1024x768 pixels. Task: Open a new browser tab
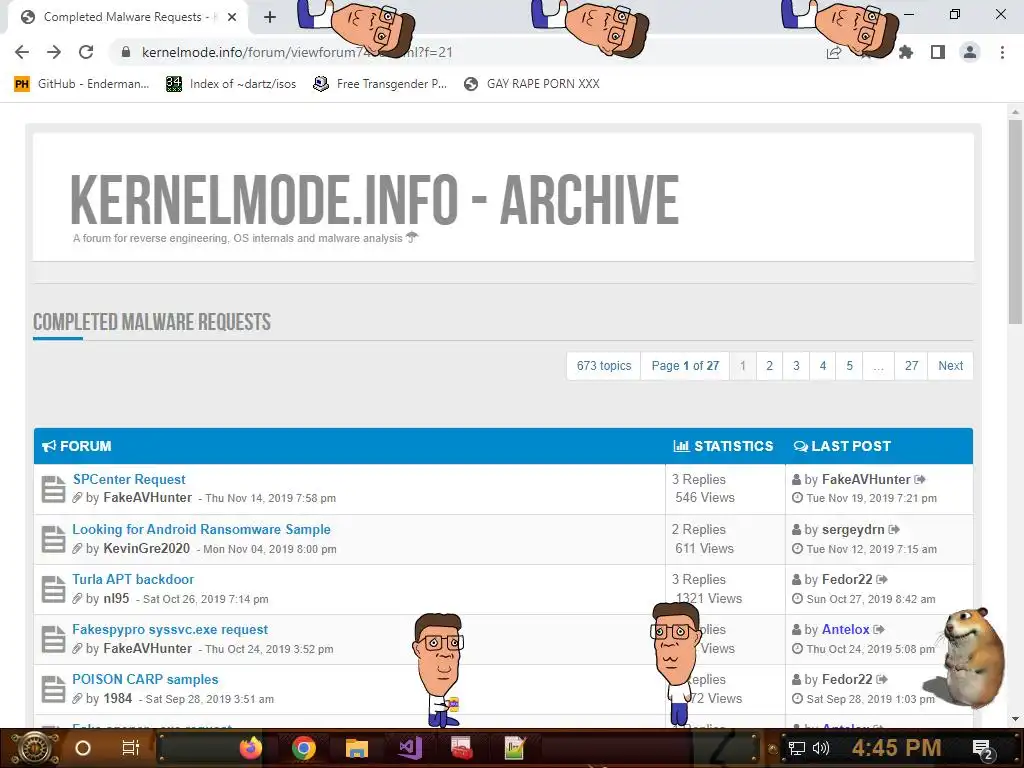[x=270, y=17]
